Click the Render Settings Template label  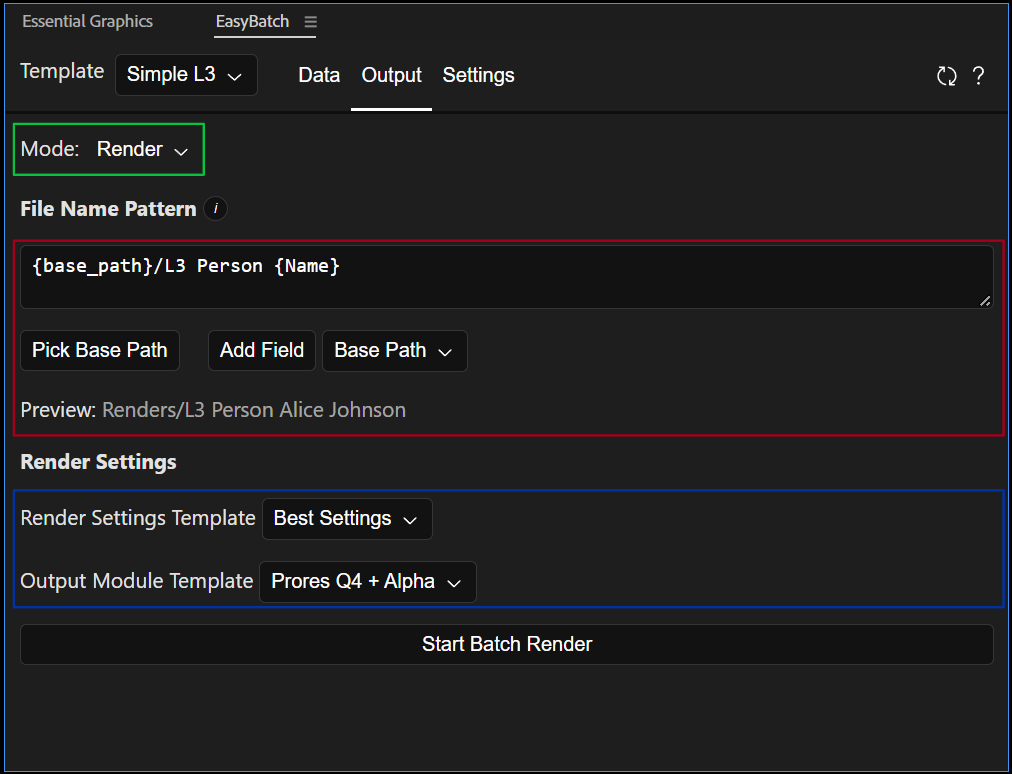[138, 518]
